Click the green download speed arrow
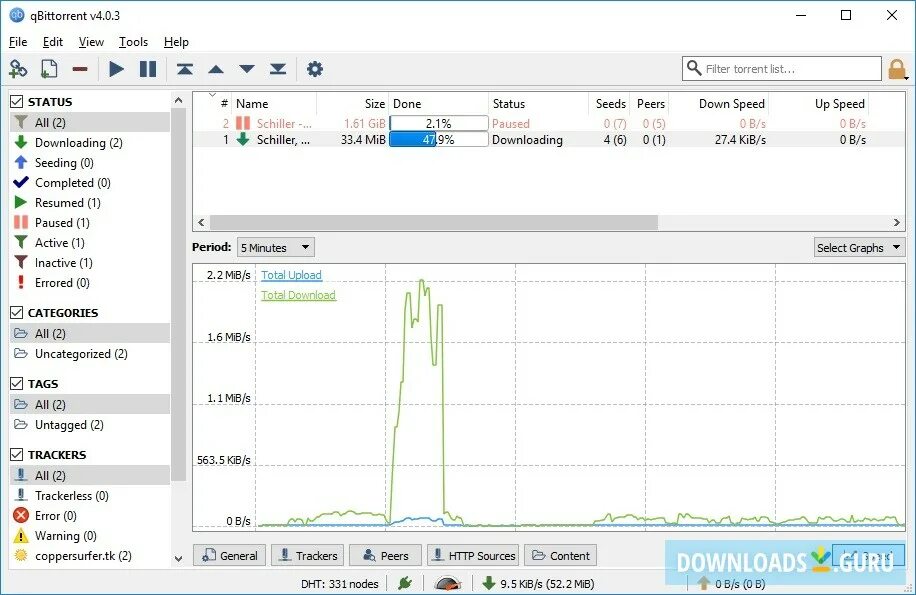This screenshot has width=916, height=595. pos(489,583)
